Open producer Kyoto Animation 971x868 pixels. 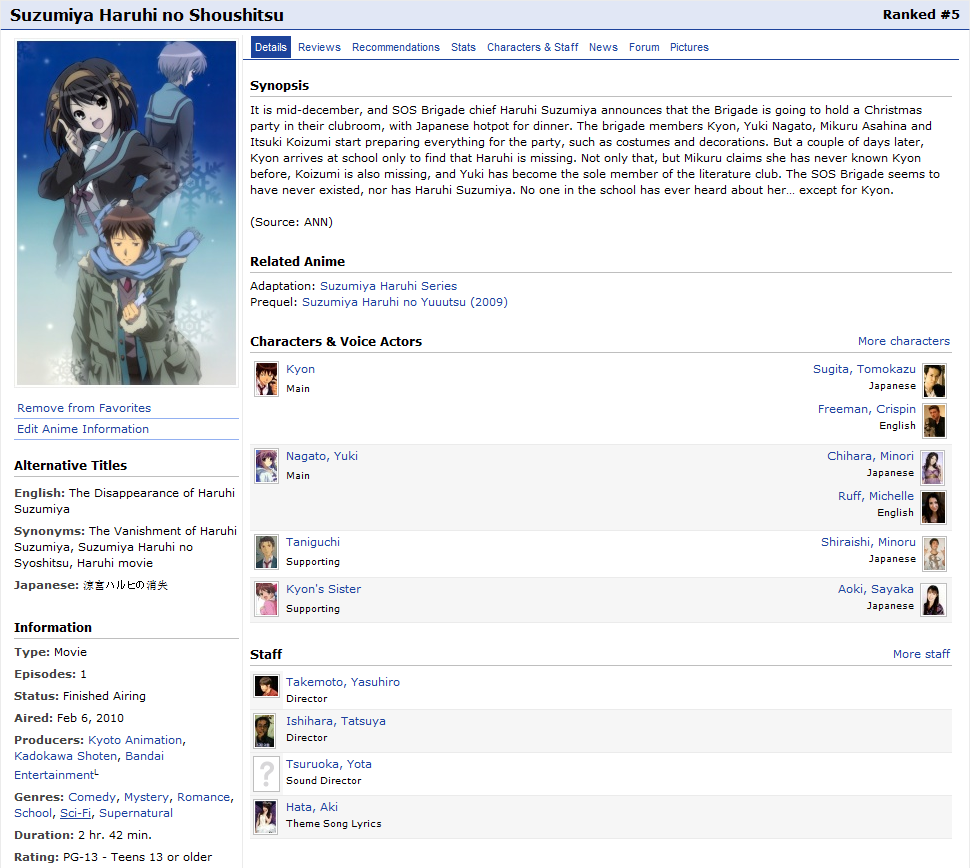click(x=135, y=740)
